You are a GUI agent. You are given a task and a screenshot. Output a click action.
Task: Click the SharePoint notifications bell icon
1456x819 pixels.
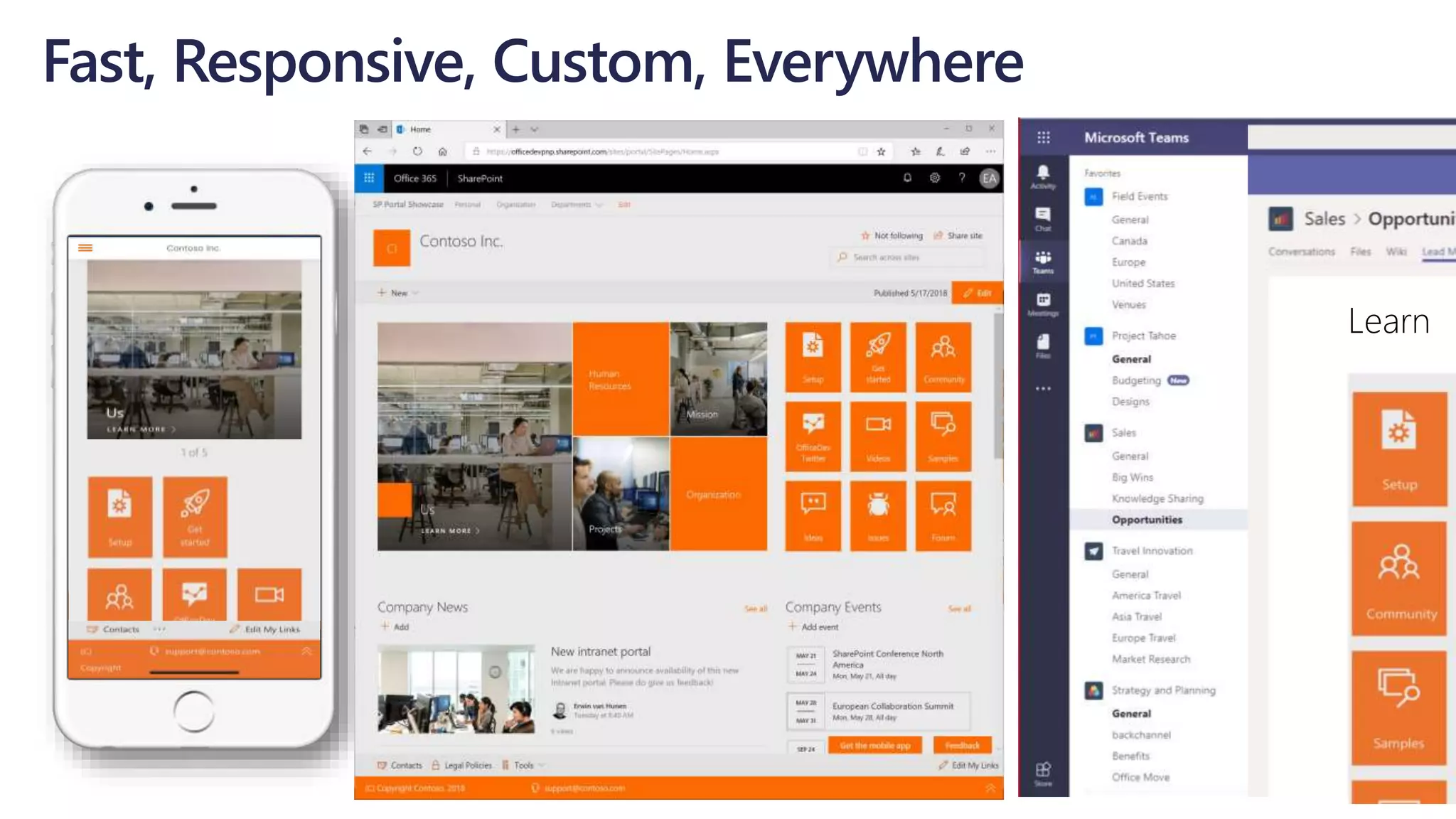pos(907,178)
